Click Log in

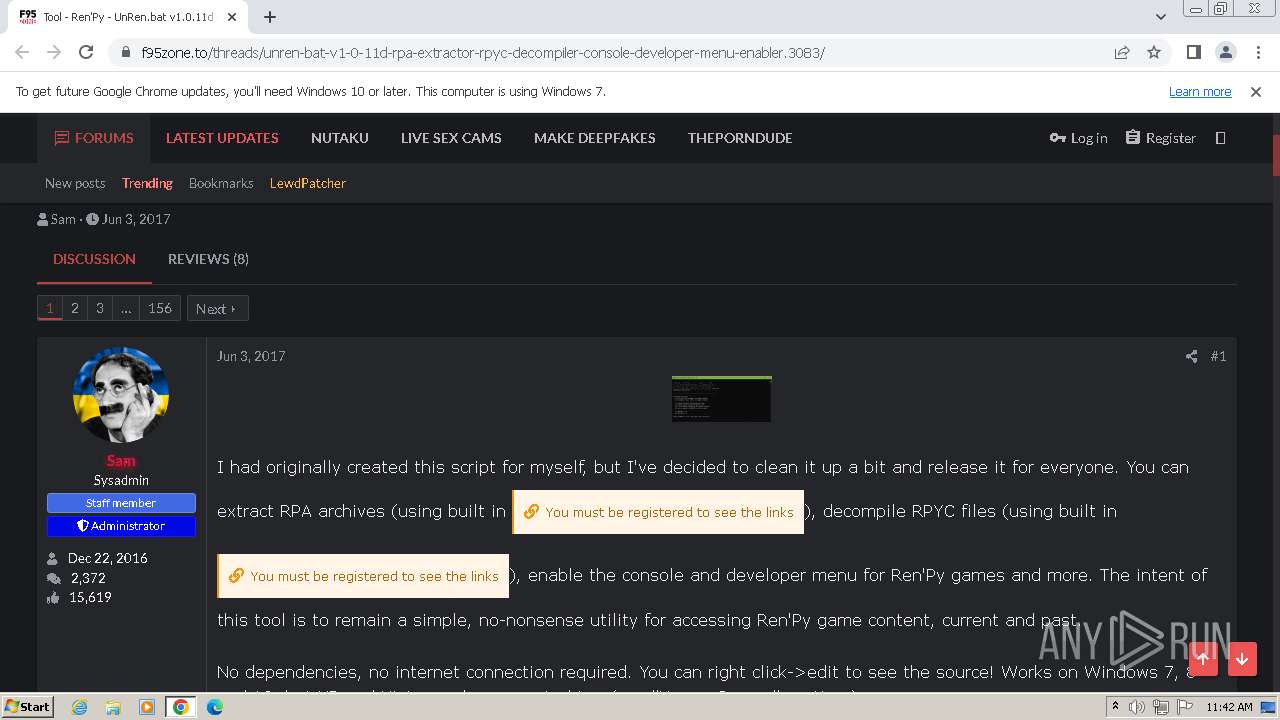pyautogui.click(x=1078, y=138)
